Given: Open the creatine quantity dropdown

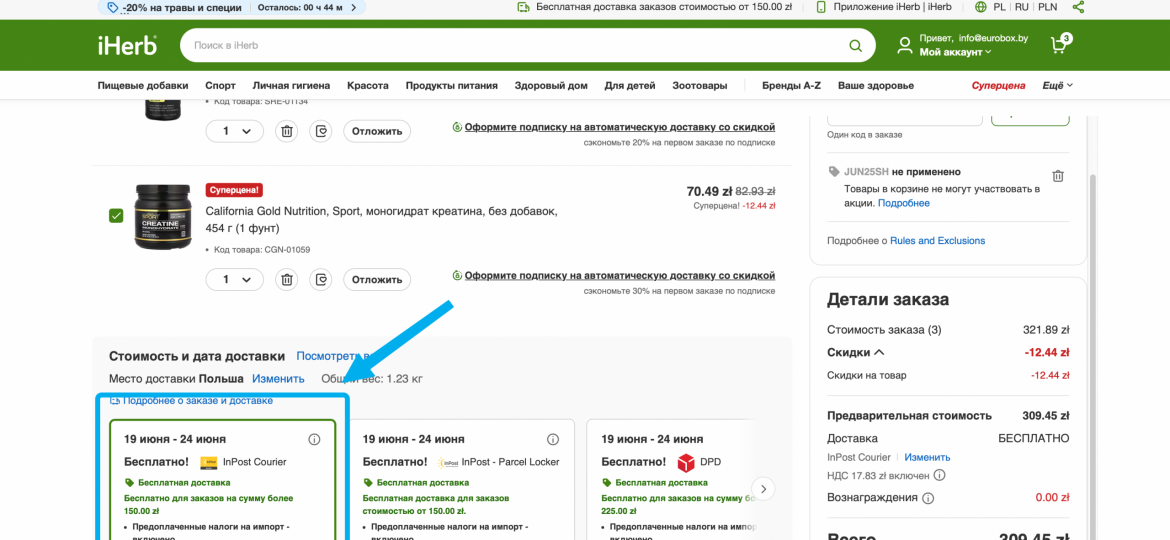Looking at the screenshot, I should (234, 280).
